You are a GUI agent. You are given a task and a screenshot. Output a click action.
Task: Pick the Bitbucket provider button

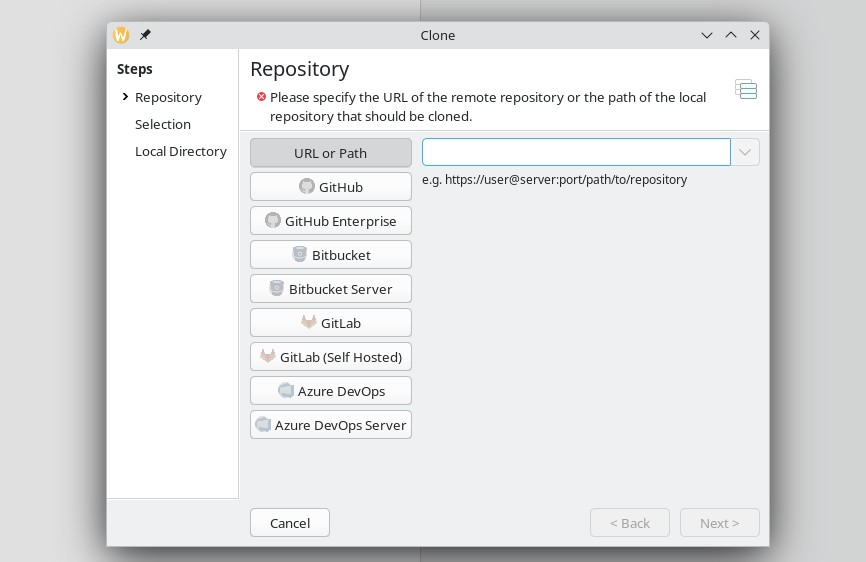click(331, 255)
